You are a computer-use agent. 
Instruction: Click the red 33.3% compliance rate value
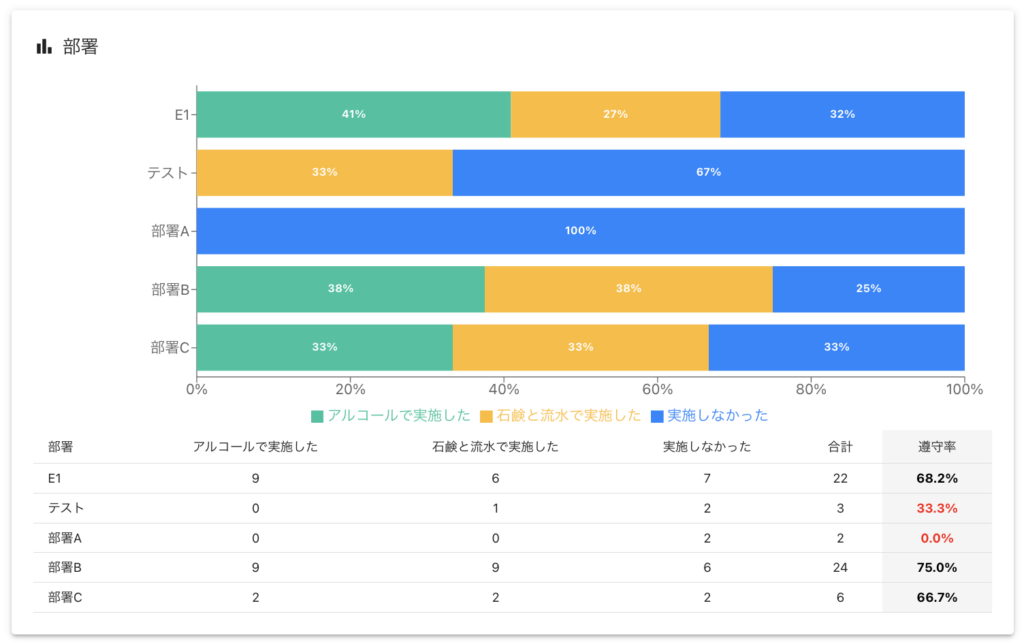[x=936, y=508]
